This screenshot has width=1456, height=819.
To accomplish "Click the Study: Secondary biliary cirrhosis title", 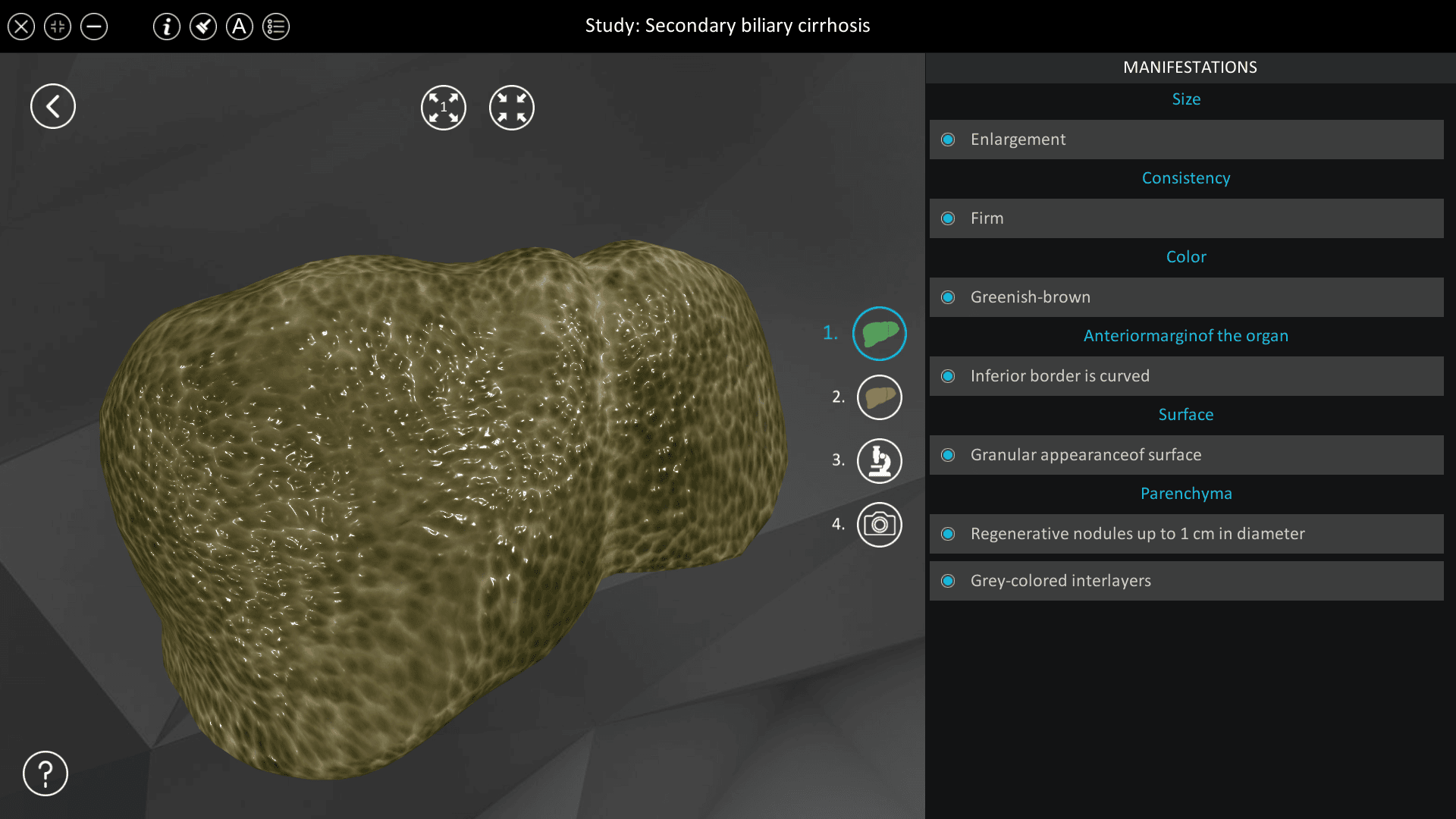I will (x=727, y=26).
